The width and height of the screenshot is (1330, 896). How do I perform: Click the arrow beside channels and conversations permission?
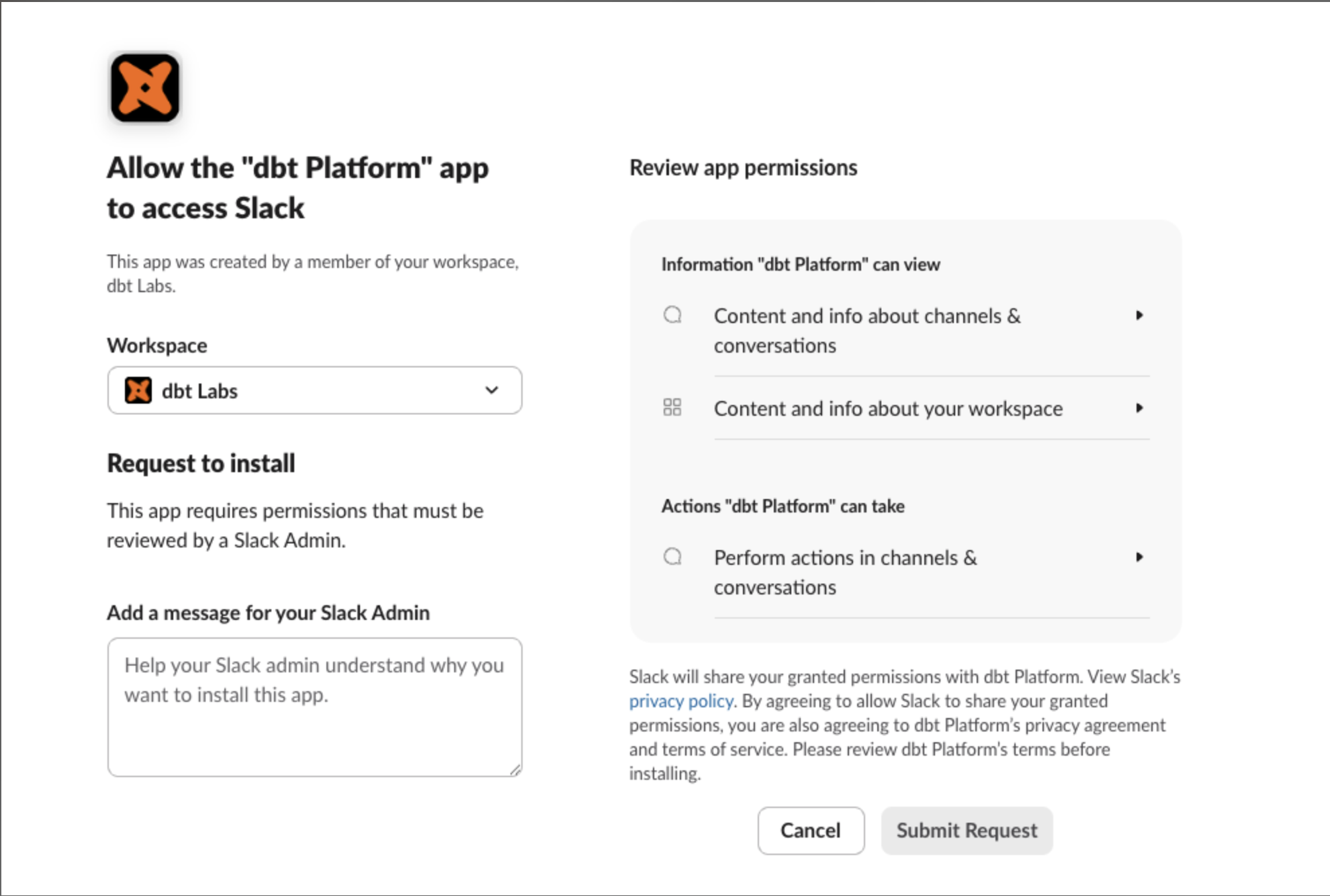point(1141,316)
